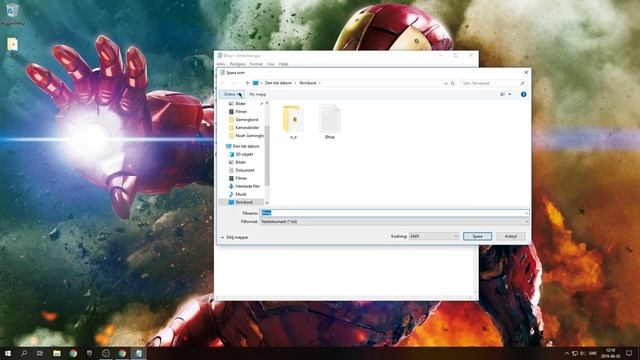Image resolution: width=640 pixels, height=360 pixels.
Task: Open taskbar search magnifier
Action: 24,353
